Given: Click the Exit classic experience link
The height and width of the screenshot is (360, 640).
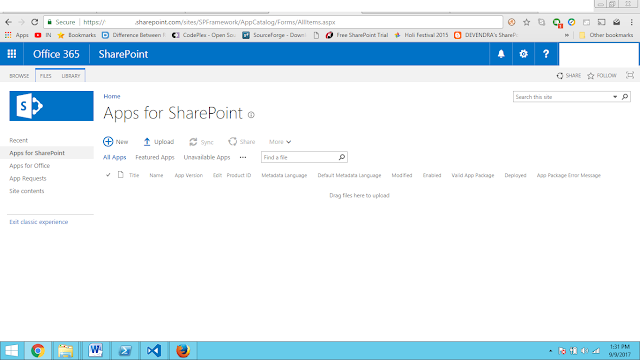Looking at the screenshot, I should point(39,222).
